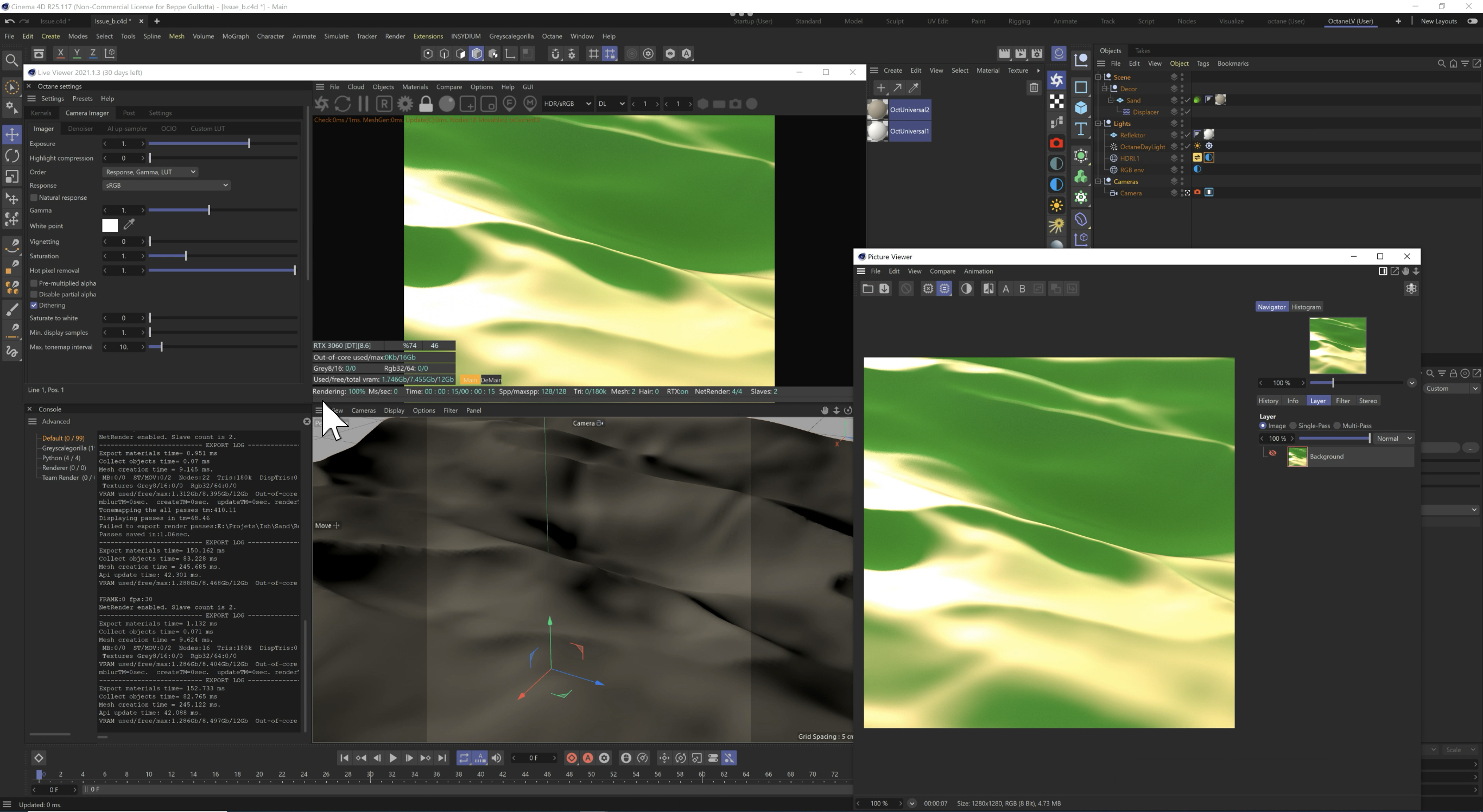Open the Response sRGB dropdown
Viewport: 1483px width, 812px height.
(x=167, y=185)
